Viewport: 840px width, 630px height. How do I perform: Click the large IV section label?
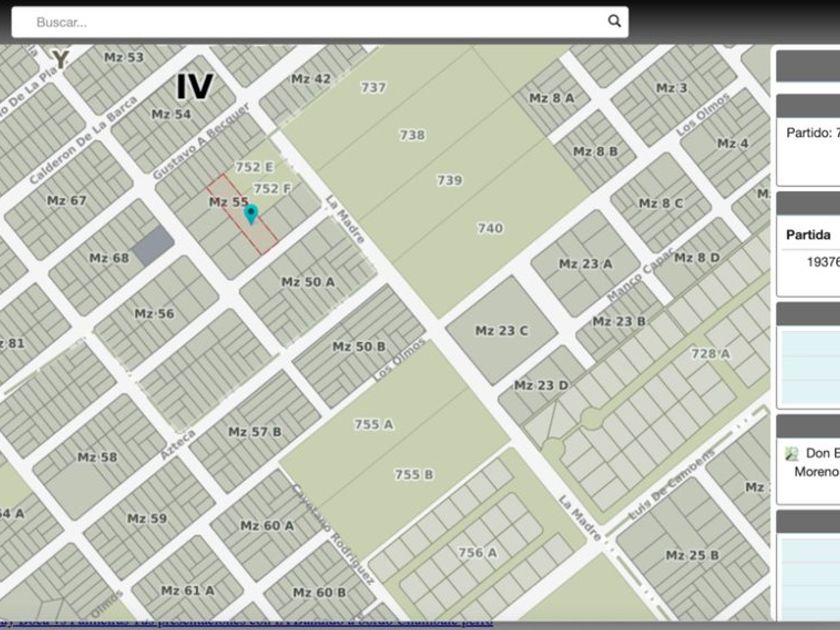coord(195,87)
